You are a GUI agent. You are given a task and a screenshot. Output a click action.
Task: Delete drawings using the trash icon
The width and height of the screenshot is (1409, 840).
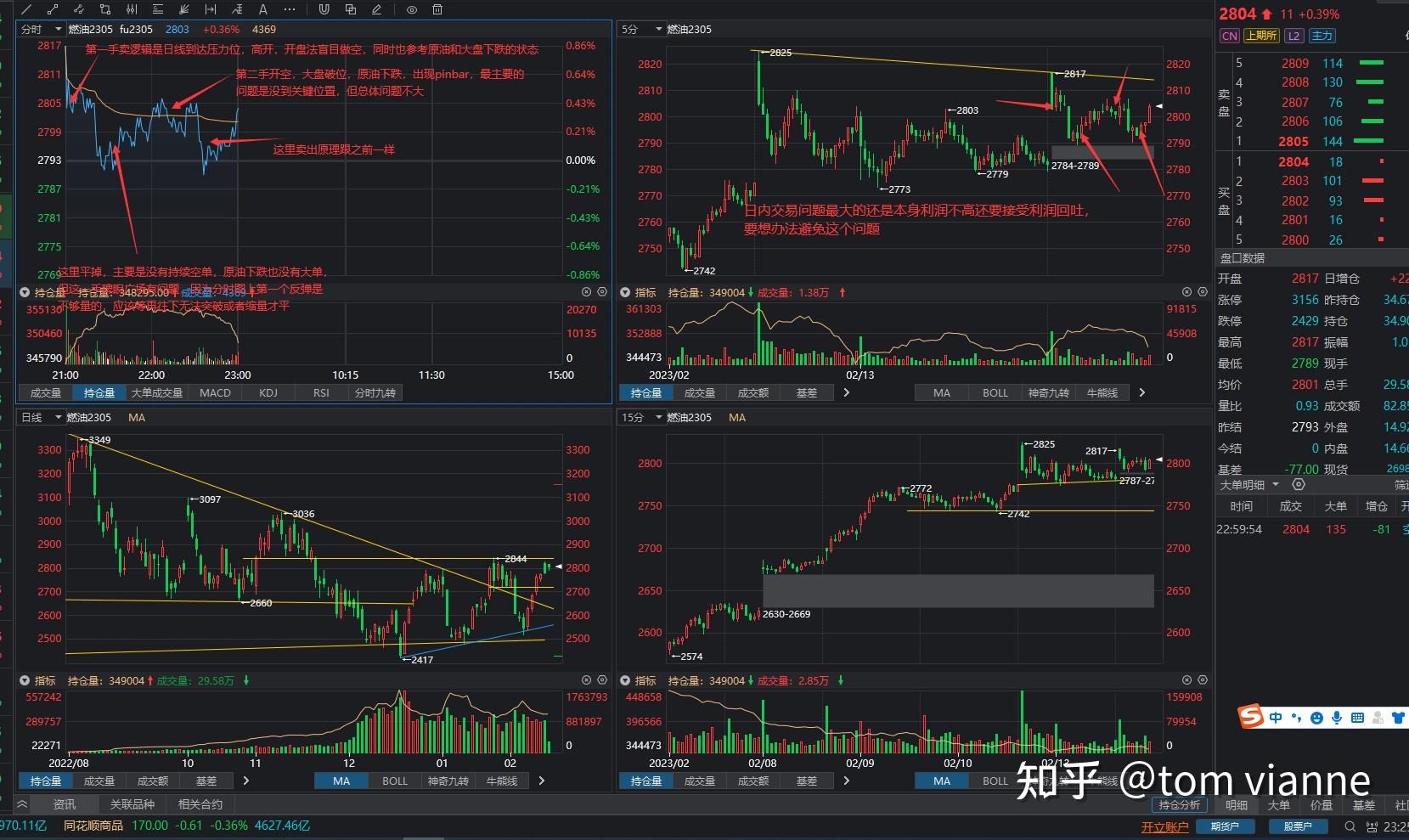(437, 9)
